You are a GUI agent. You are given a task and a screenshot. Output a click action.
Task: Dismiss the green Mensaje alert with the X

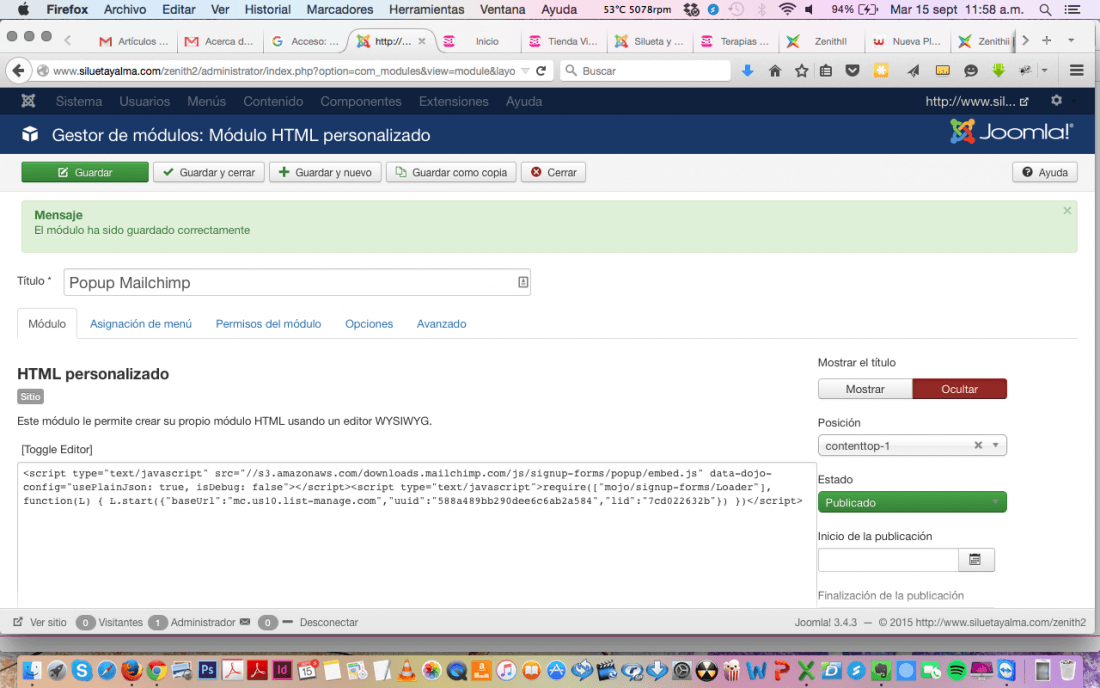coord(1067,210)
